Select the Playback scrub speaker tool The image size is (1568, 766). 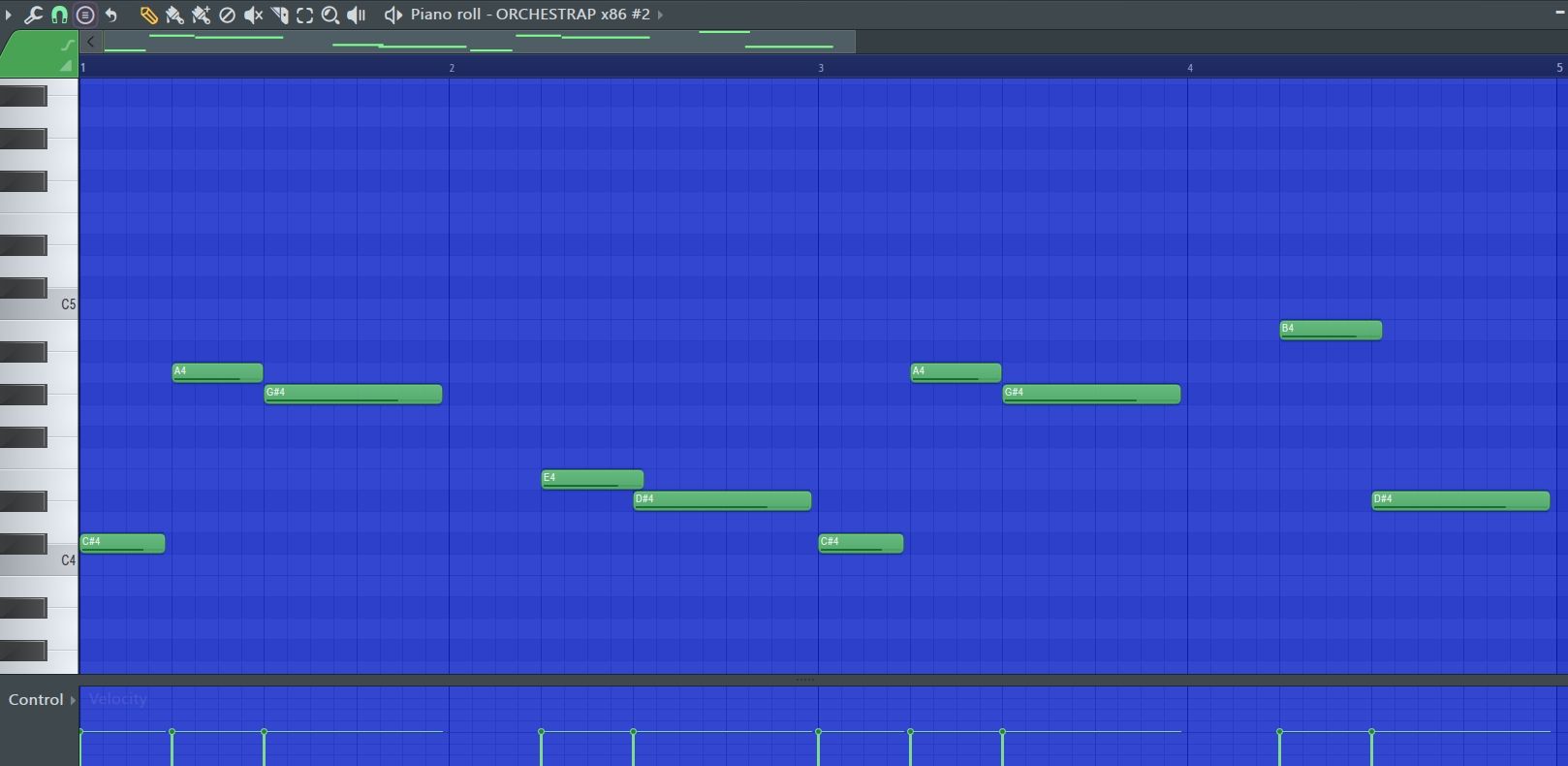click(x=357, y=15)
